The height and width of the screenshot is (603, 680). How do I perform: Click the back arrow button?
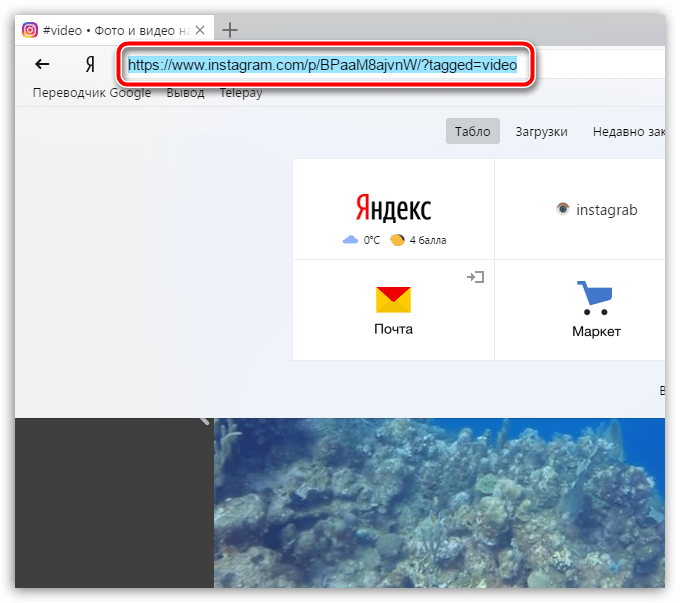pyautogui.click(x=42, y=64)
